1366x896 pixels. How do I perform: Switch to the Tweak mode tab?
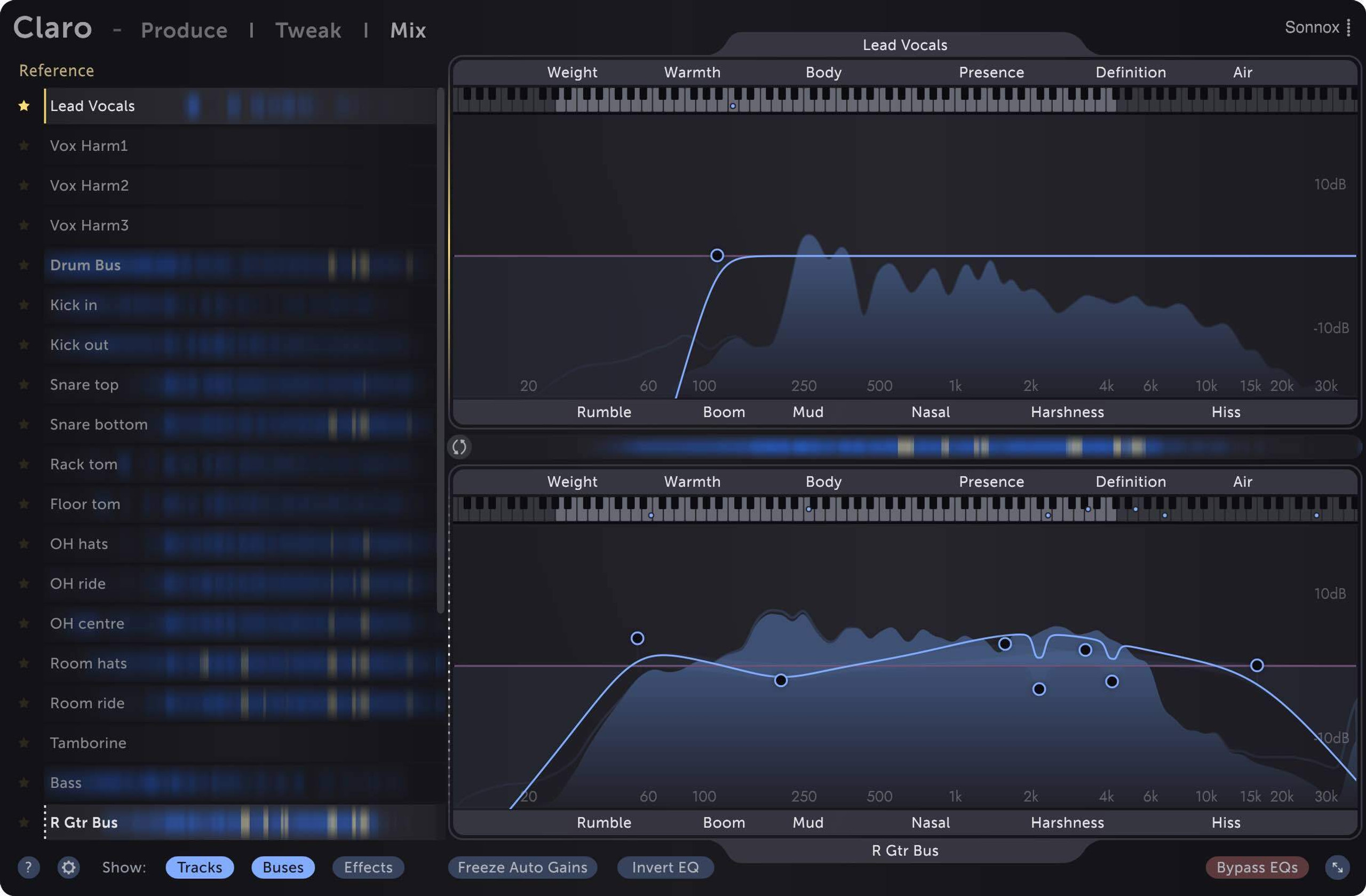[x=307, y=27]
